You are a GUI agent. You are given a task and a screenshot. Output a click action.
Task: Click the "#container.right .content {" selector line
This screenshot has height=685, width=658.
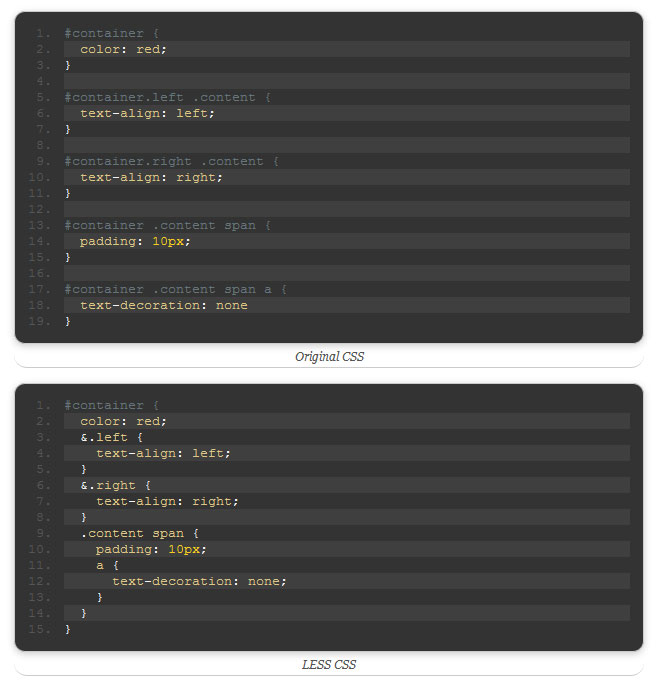(172, 162)
